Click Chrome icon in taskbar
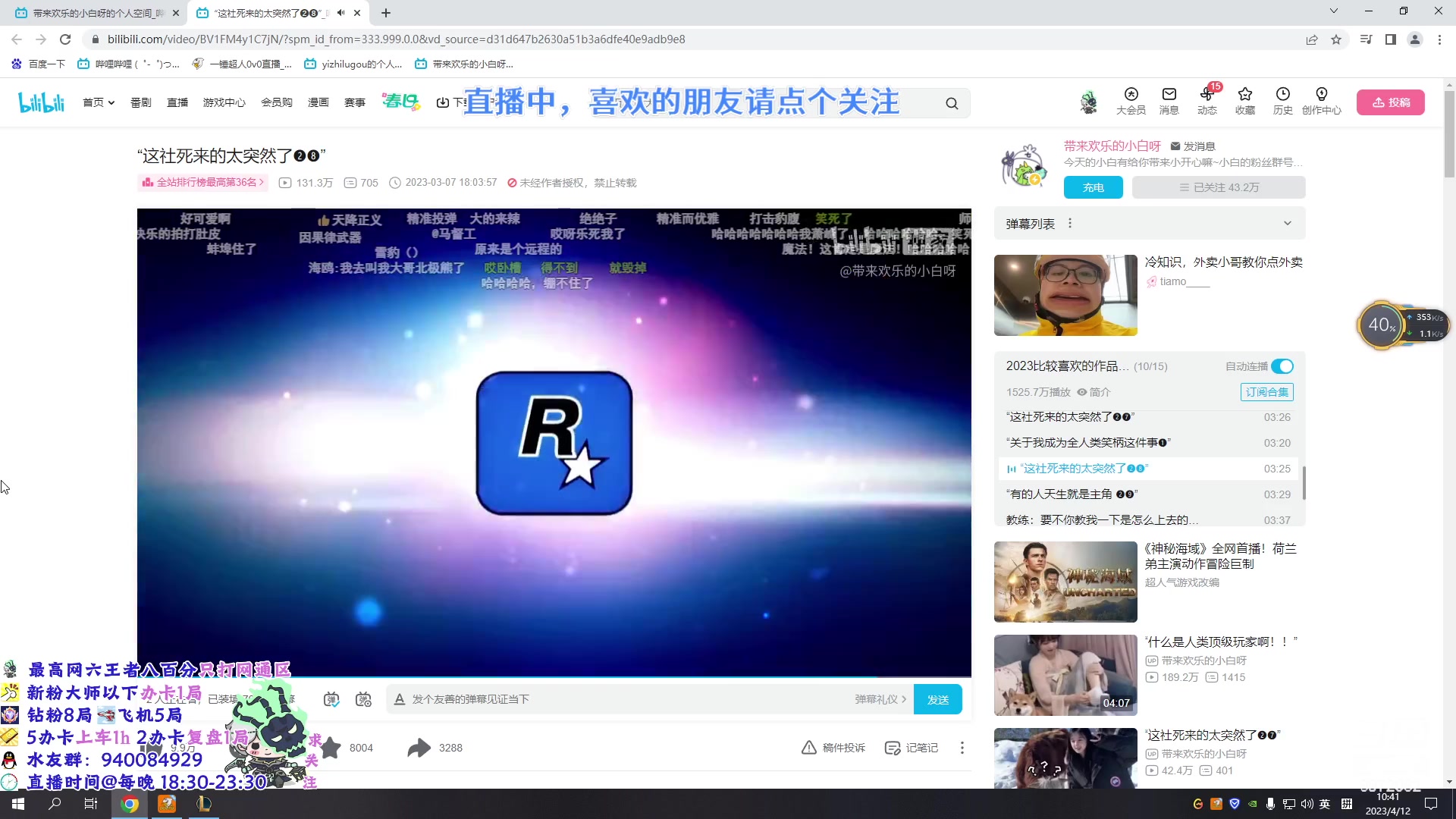This screenshot has height=819, width=1456. (x=130, y=804)
